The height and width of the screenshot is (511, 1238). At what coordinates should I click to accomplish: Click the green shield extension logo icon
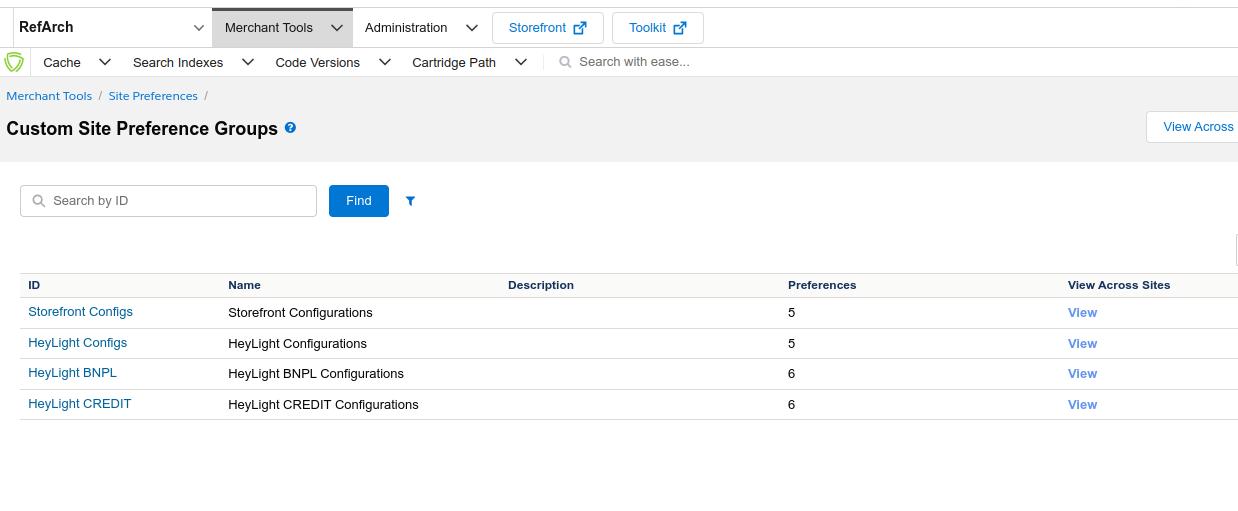click(14, 62)
